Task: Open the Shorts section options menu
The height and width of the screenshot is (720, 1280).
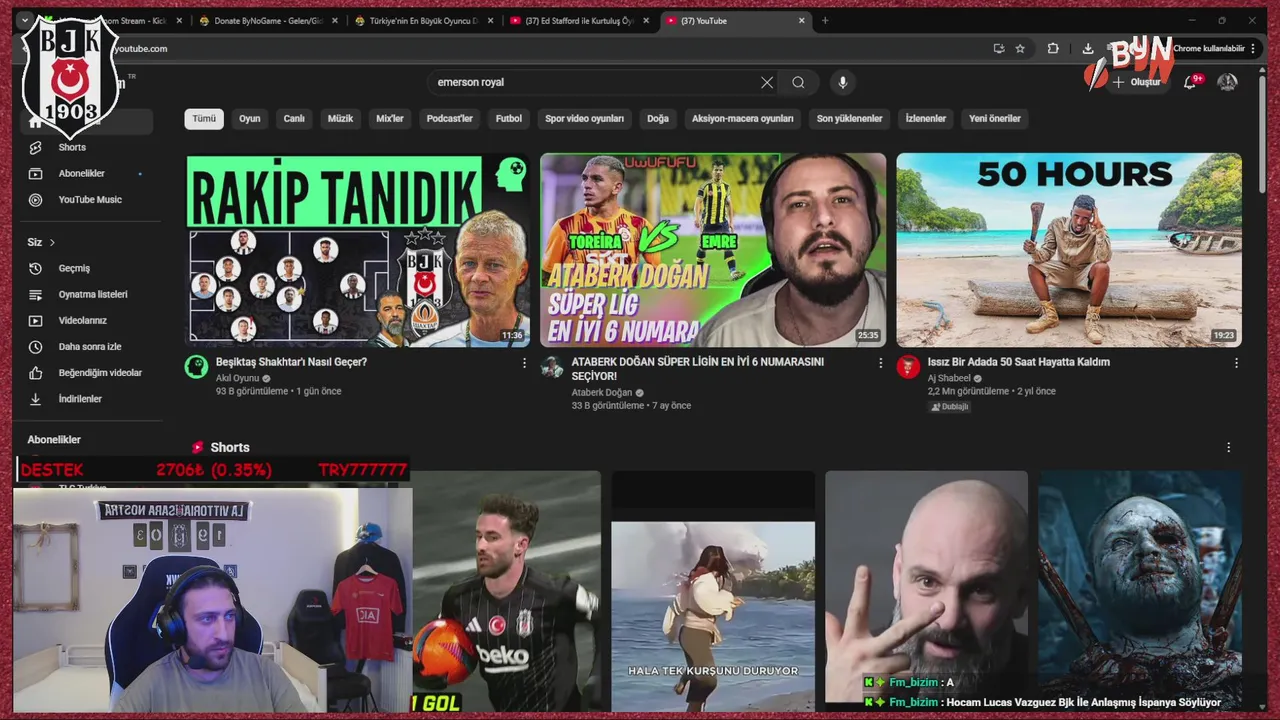Action: [1228, 448]
